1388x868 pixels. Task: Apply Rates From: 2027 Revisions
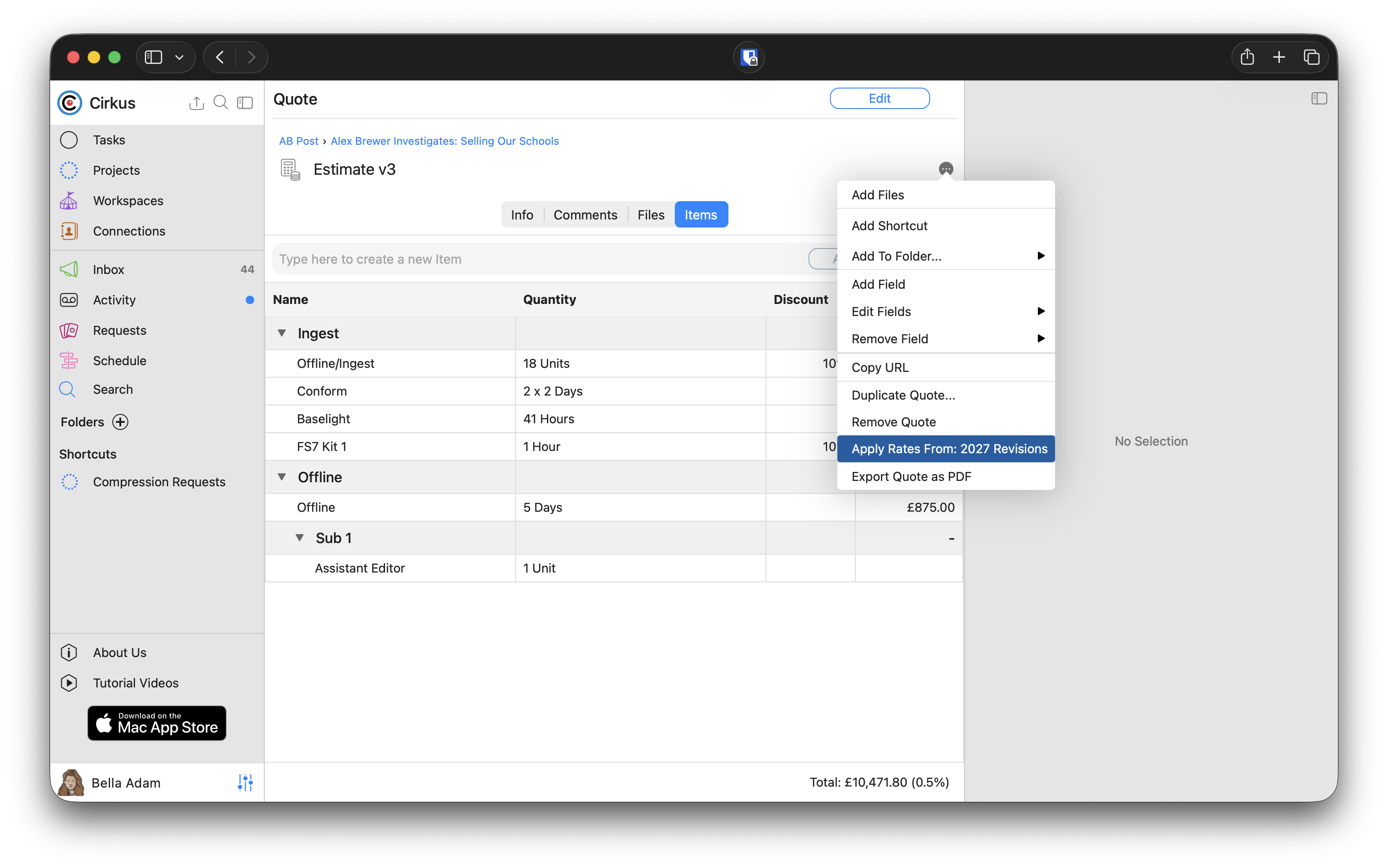[946, 449]
